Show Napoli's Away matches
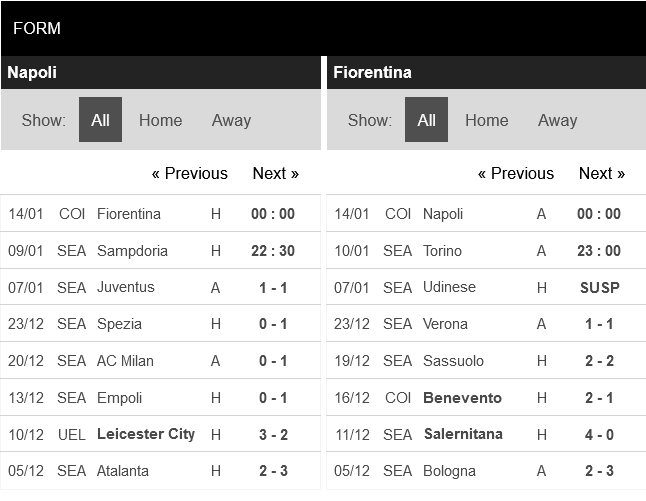The height and width of the screenshot is (501, 646). click(x=231, y=120)
